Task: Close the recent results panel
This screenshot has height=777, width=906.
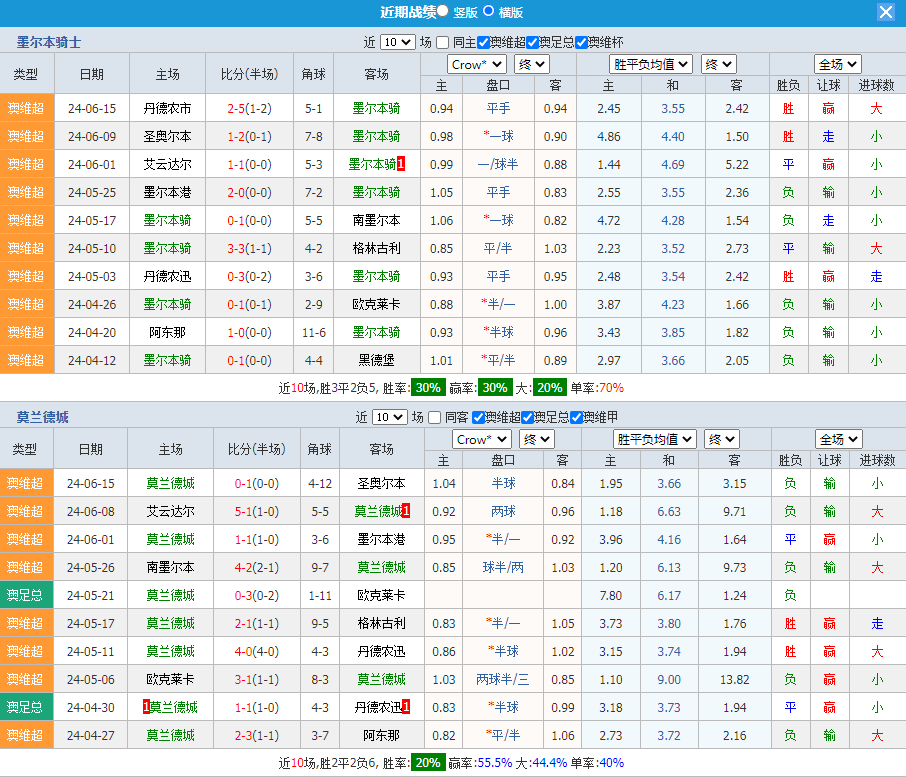Action: 886,12
